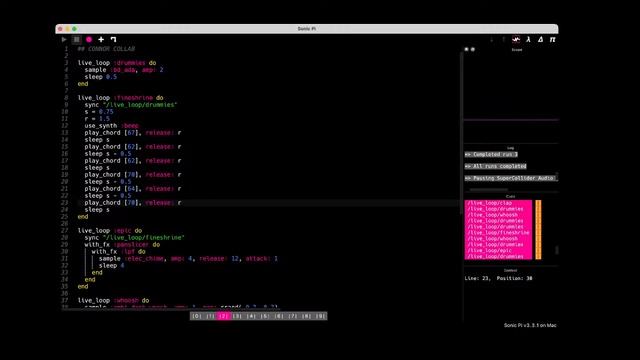Click the log panel horizontal scrollbar

tap(489, 189)
